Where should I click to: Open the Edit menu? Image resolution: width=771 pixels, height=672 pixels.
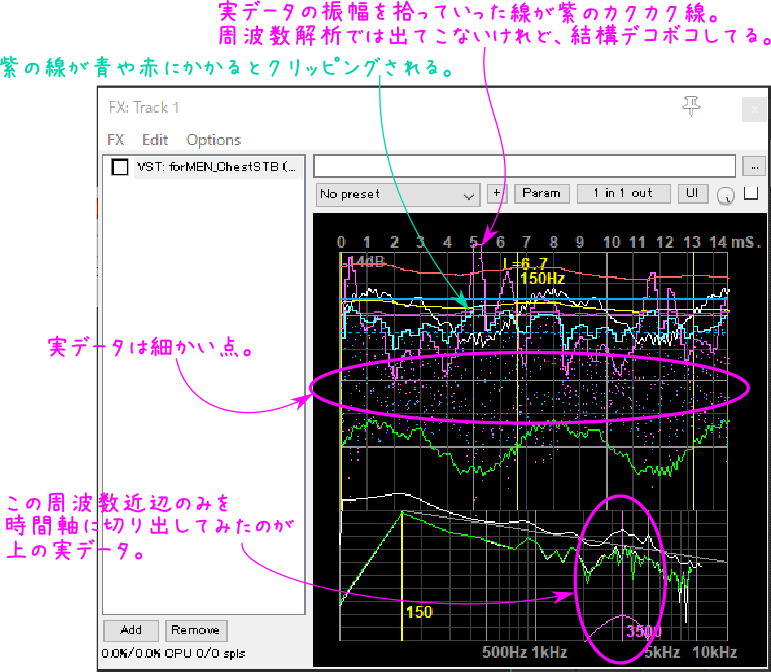pos(155,140)
